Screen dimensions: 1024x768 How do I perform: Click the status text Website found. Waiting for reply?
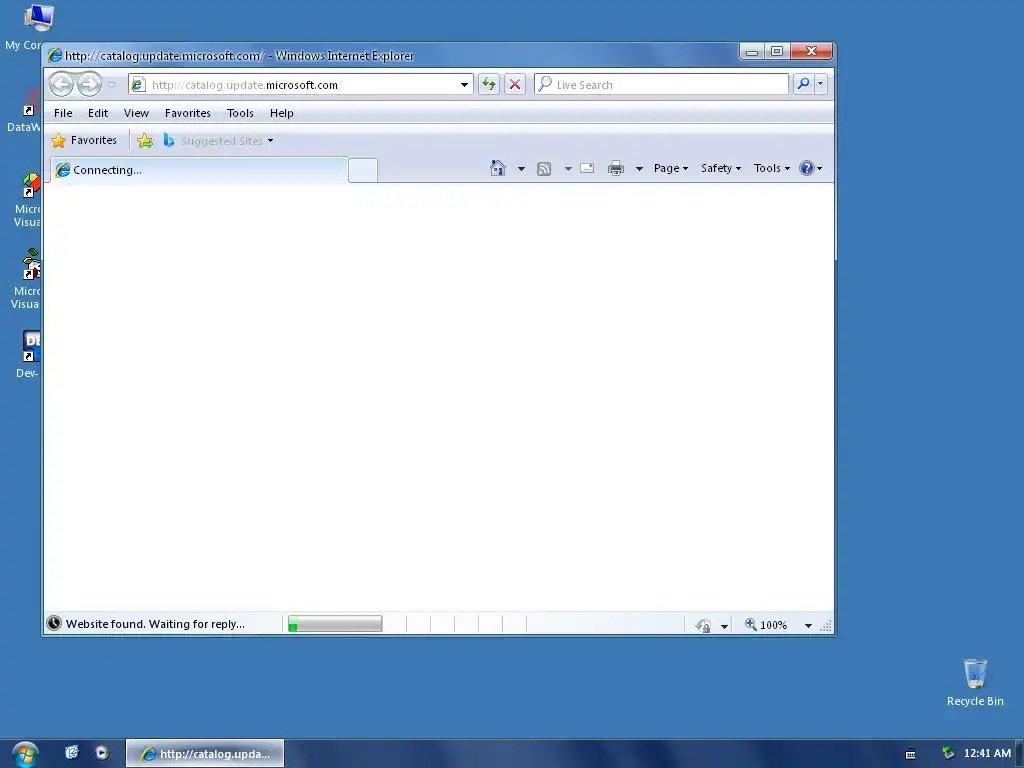pos(155,624)
